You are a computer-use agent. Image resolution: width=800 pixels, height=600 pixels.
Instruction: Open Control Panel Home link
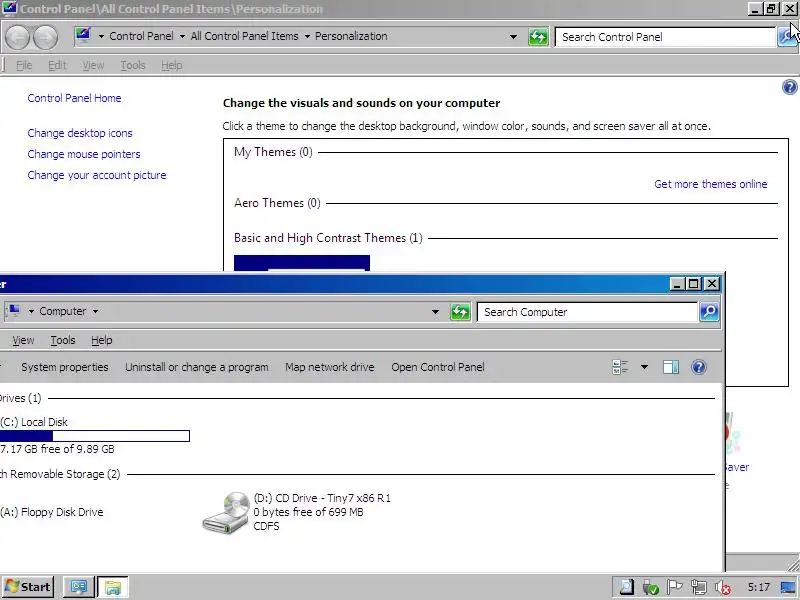[74, 98]
